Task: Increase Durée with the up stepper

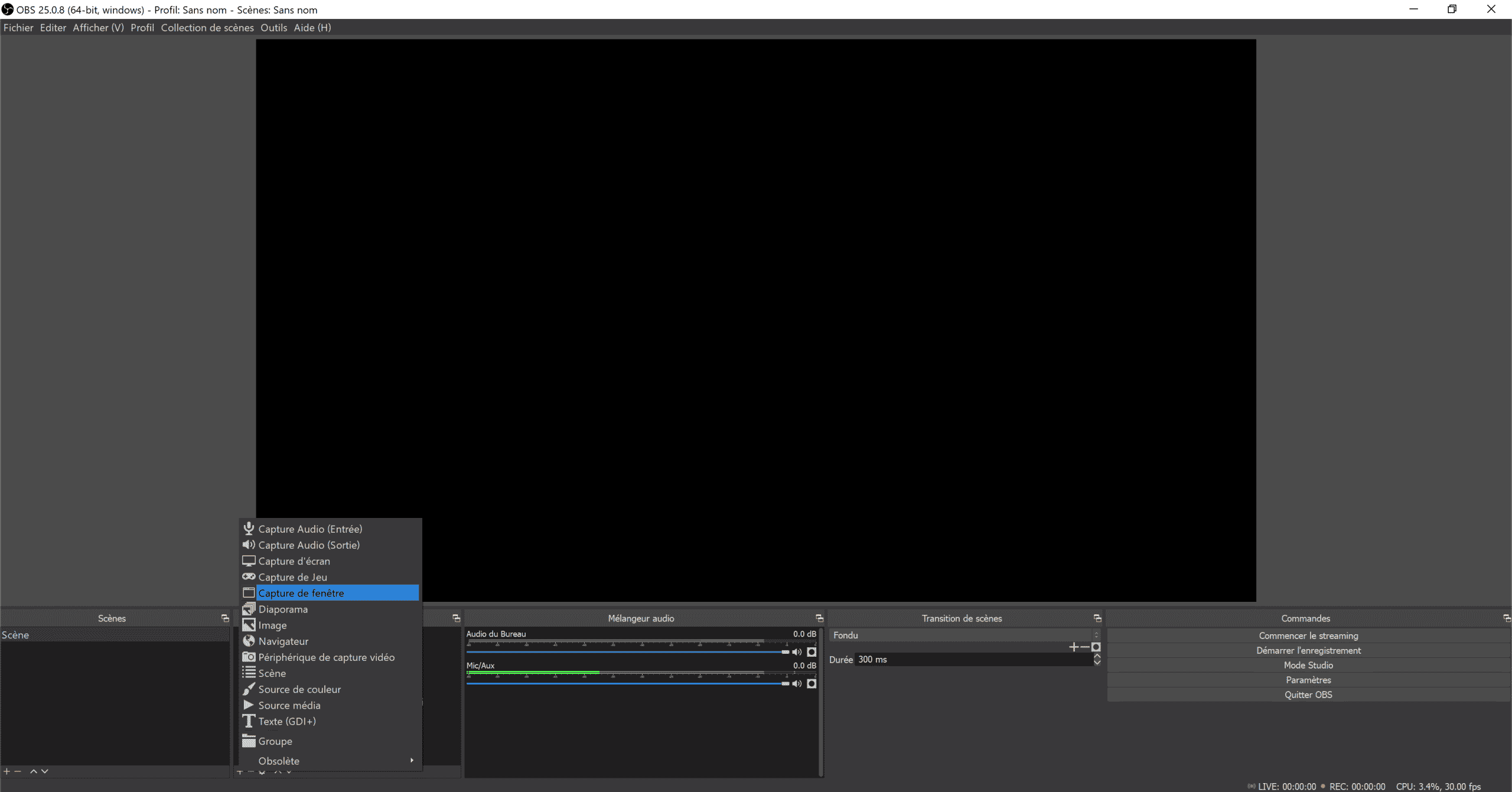Action: tap(1097, 656)
